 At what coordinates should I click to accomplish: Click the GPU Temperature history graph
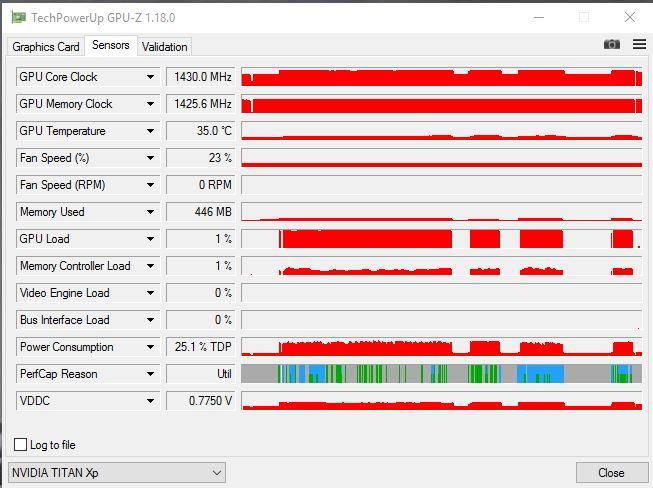tap(441, 131)
